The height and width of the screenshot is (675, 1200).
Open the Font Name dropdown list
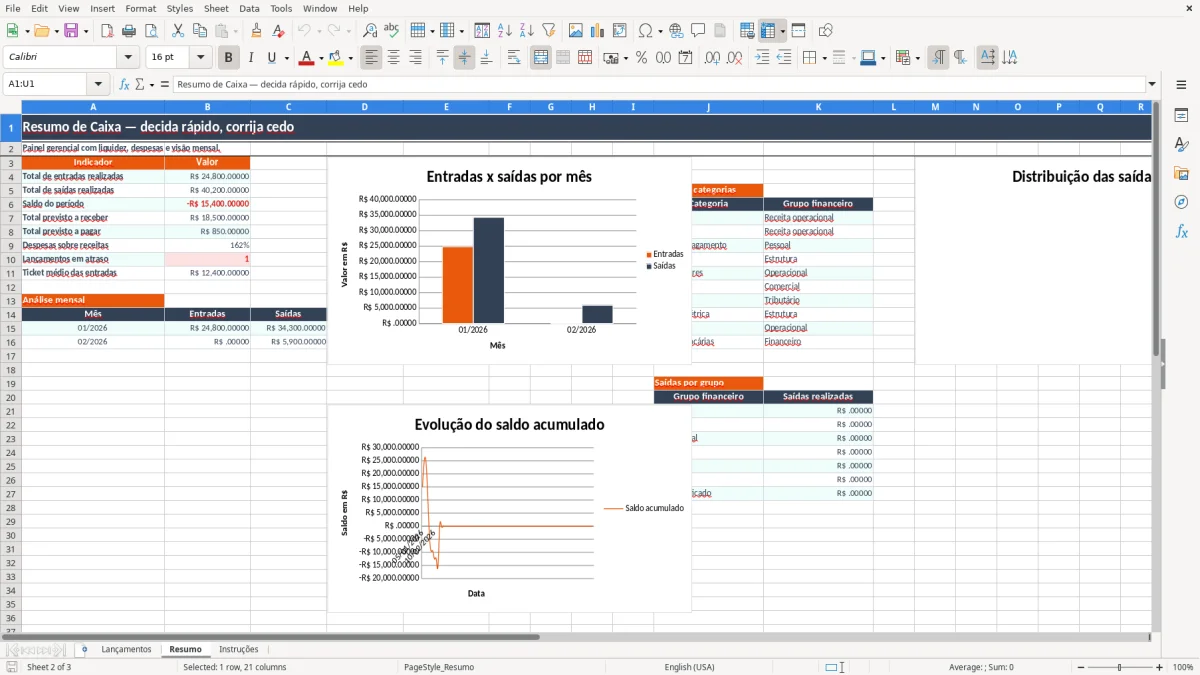point(128,58)
